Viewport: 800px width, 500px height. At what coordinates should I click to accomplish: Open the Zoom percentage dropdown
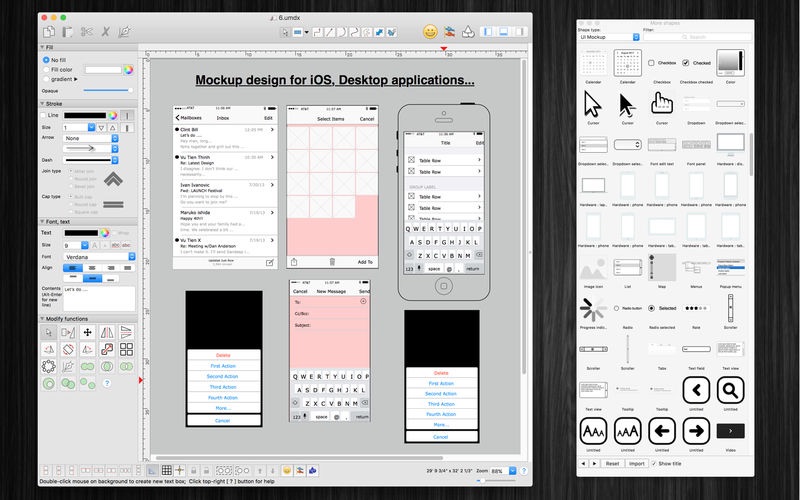coord(512,470)
